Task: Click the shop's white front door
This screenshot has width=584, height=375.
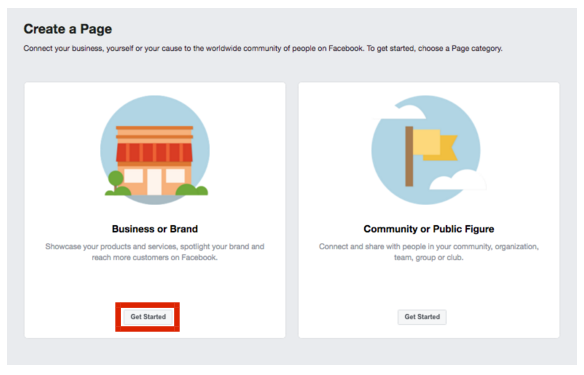Action: click(x=154, y=182)
